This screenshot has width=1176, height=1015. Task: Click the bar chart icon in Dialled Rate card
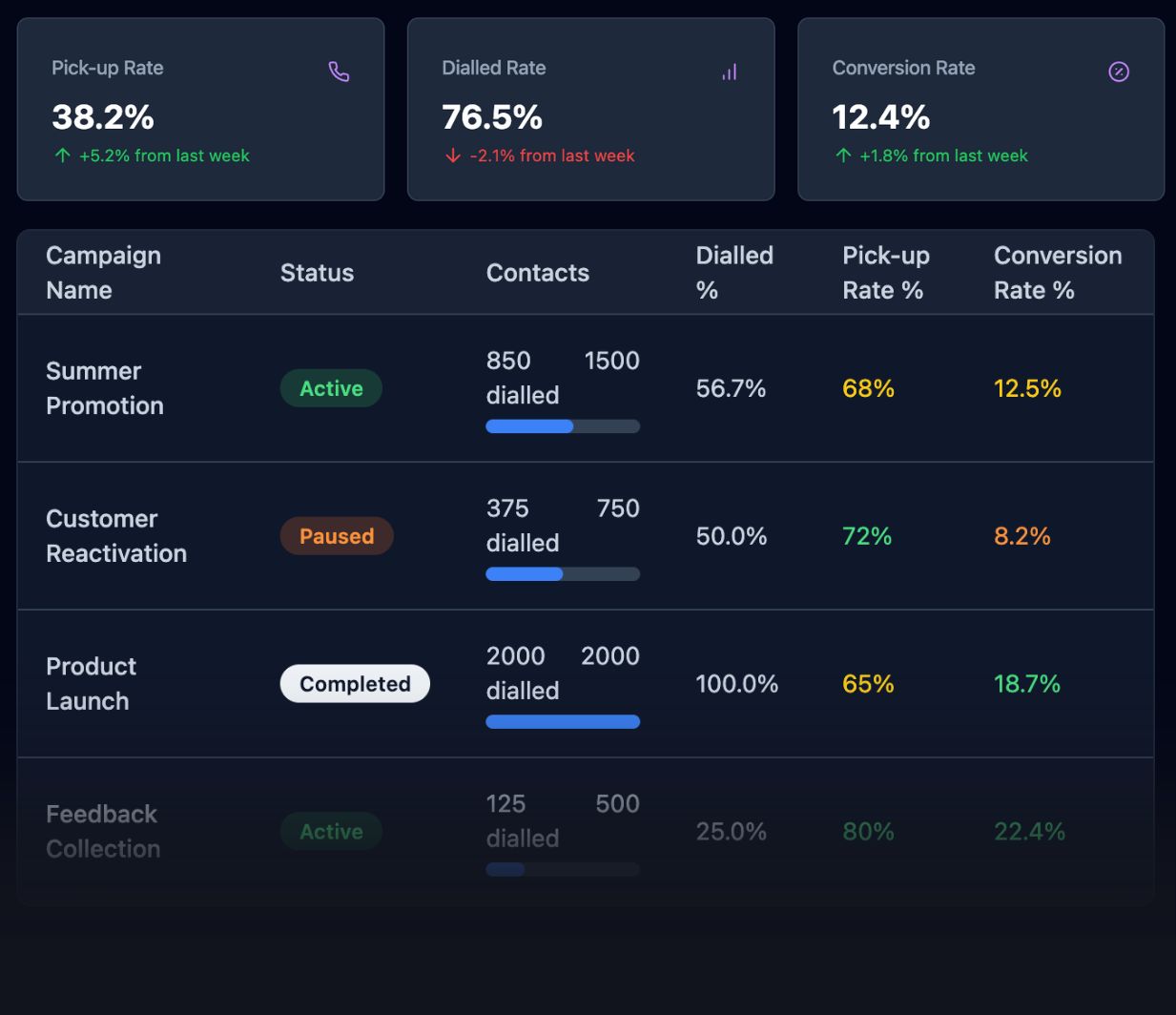tap(730, 72)
